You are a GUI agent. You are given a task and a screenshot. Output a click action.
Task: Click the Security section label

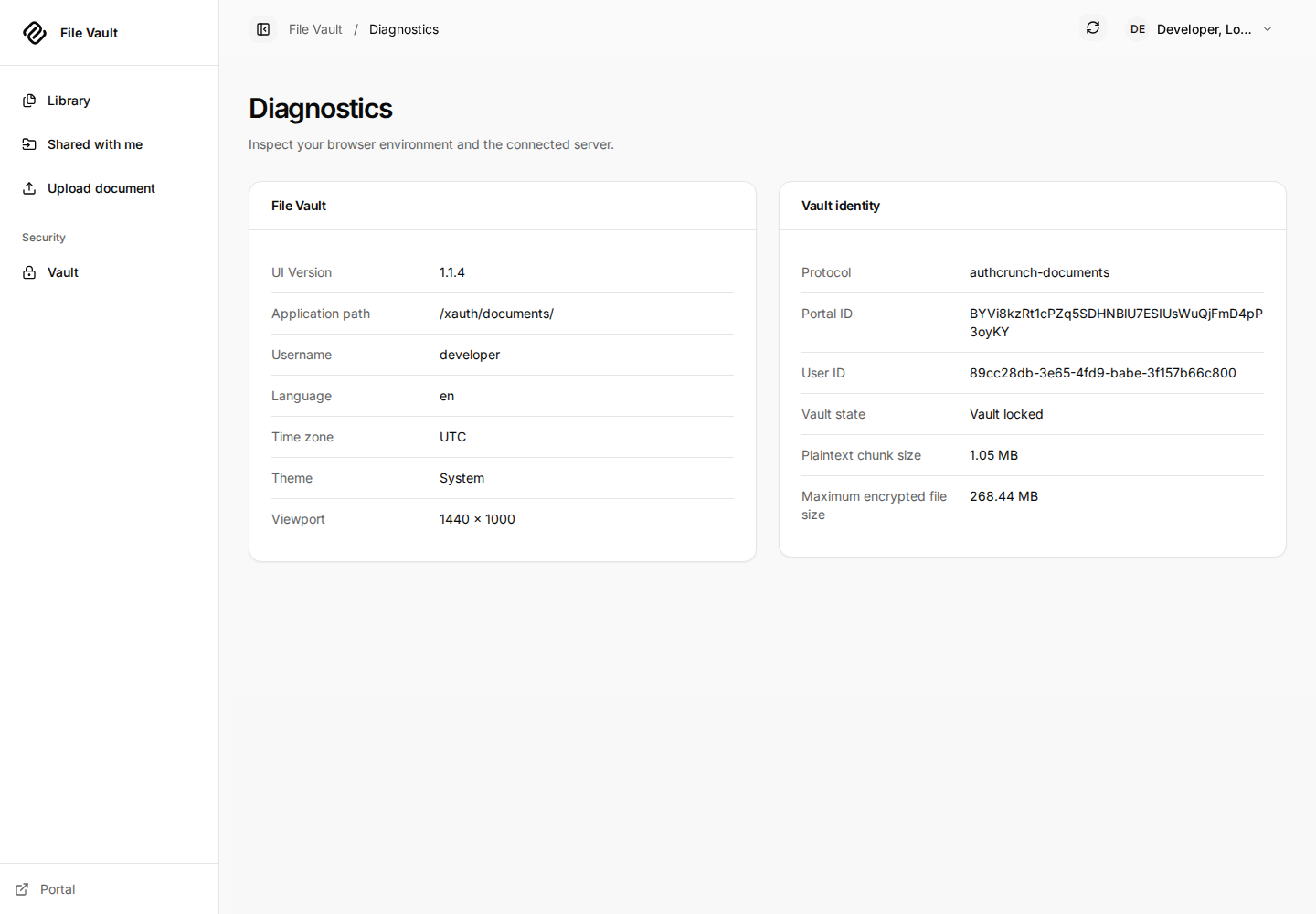44,238
